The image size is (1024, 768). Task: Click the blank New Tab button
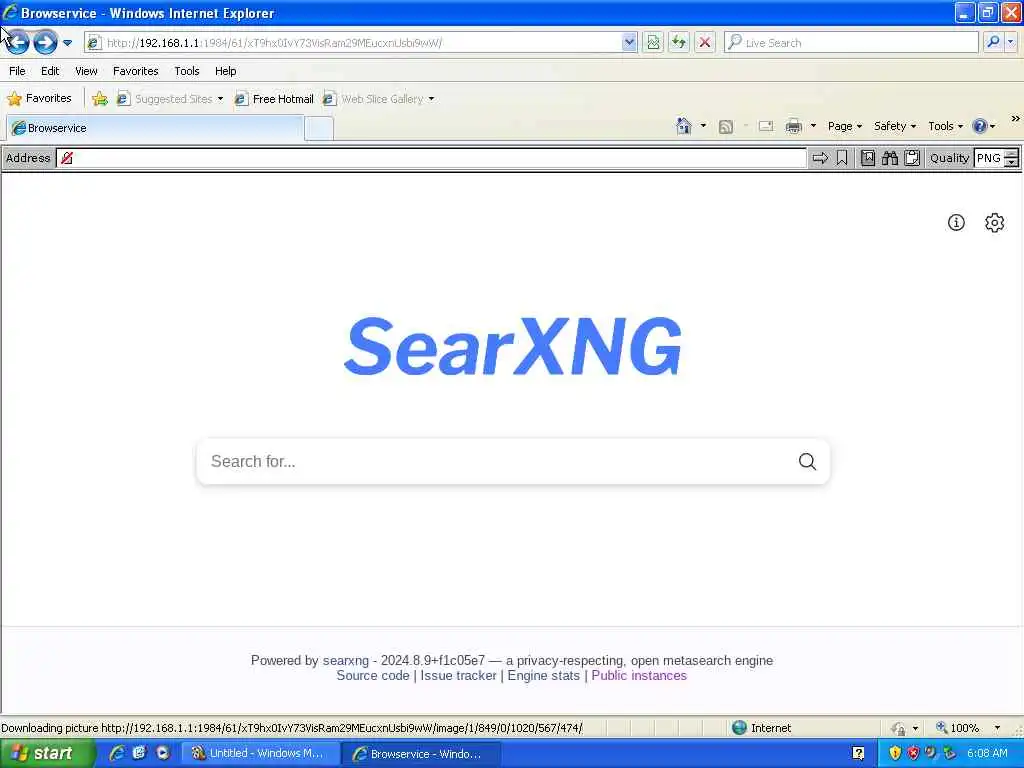[x=319, y=129]
